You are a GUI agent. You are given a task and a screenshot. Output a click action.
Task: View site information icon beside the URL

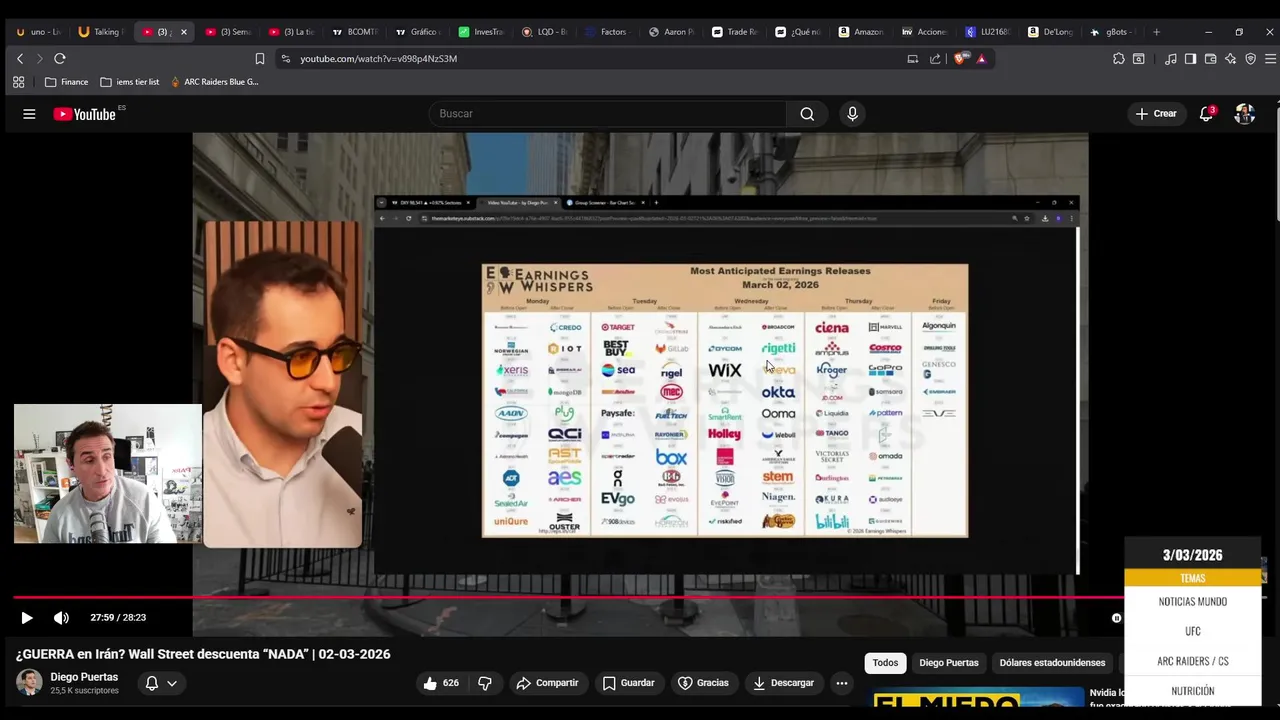286,58
